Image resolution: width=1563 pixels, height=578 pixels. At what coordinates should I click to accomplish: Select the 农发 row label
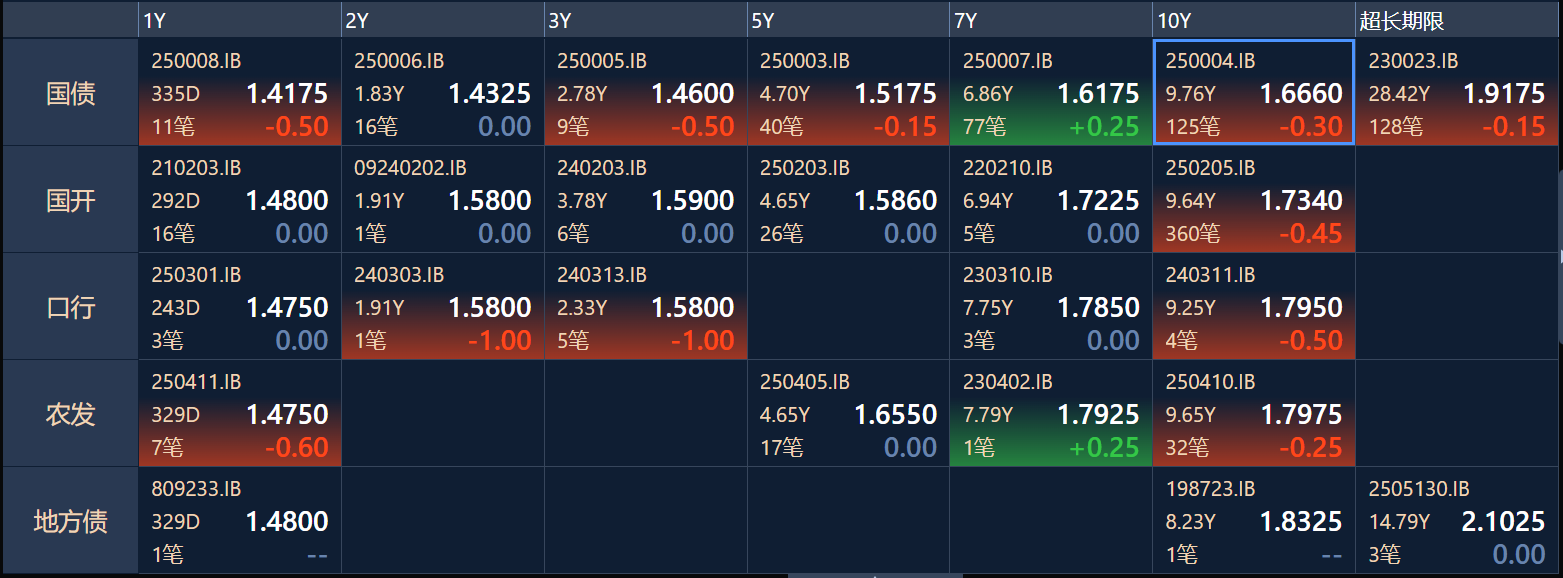(x=70, y=414)
